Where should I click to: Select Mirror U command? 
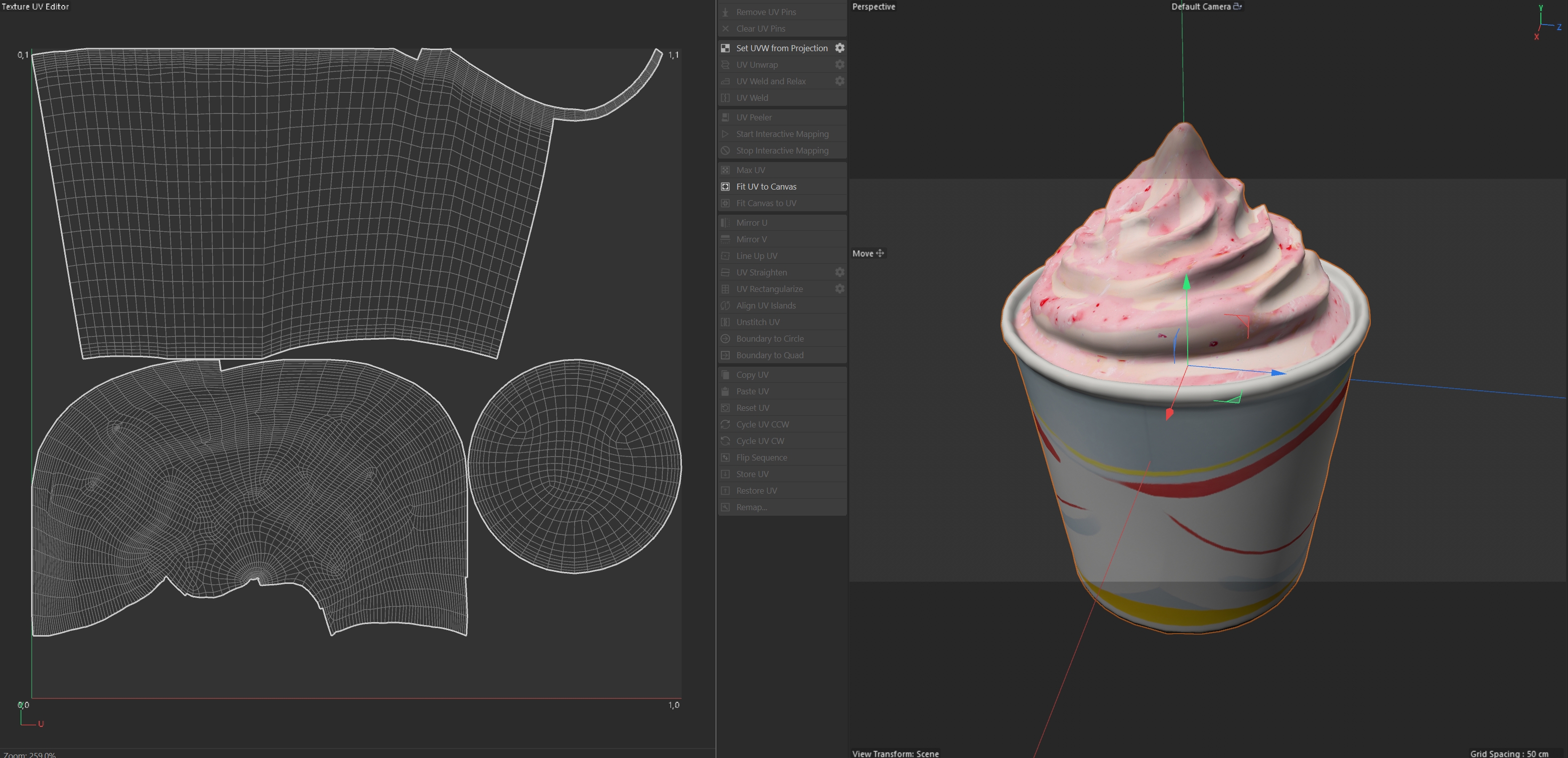click(x=751, y=223)
